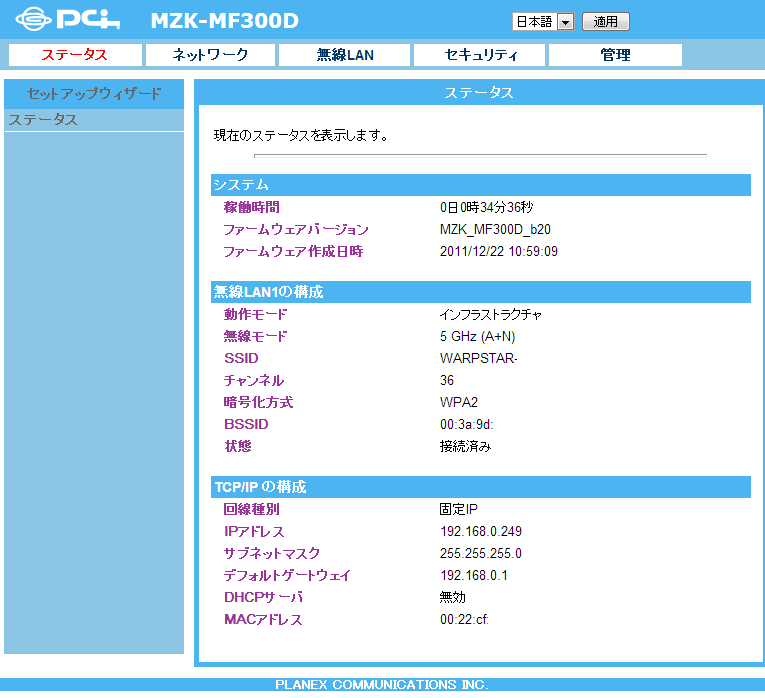765x698 pixels.
Task: Open セットアップウィザード in sidebar
Action: [x=94, y=94]
